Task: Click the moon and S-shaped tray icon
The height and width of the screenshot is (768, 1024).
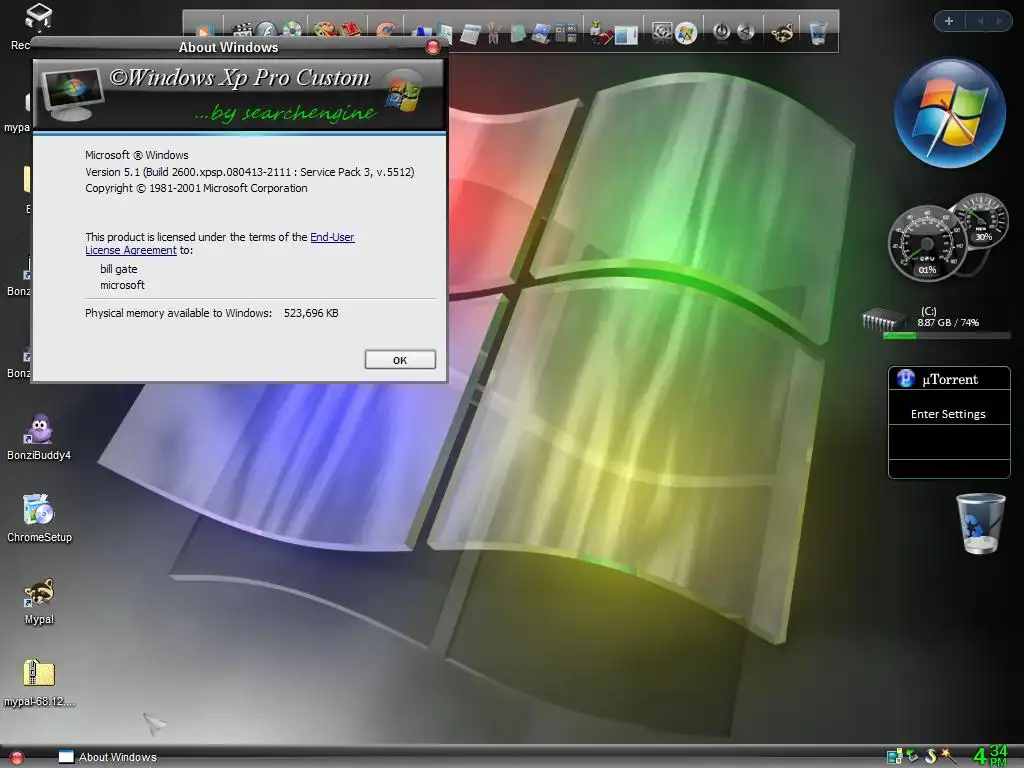Action: coord(931,756)
